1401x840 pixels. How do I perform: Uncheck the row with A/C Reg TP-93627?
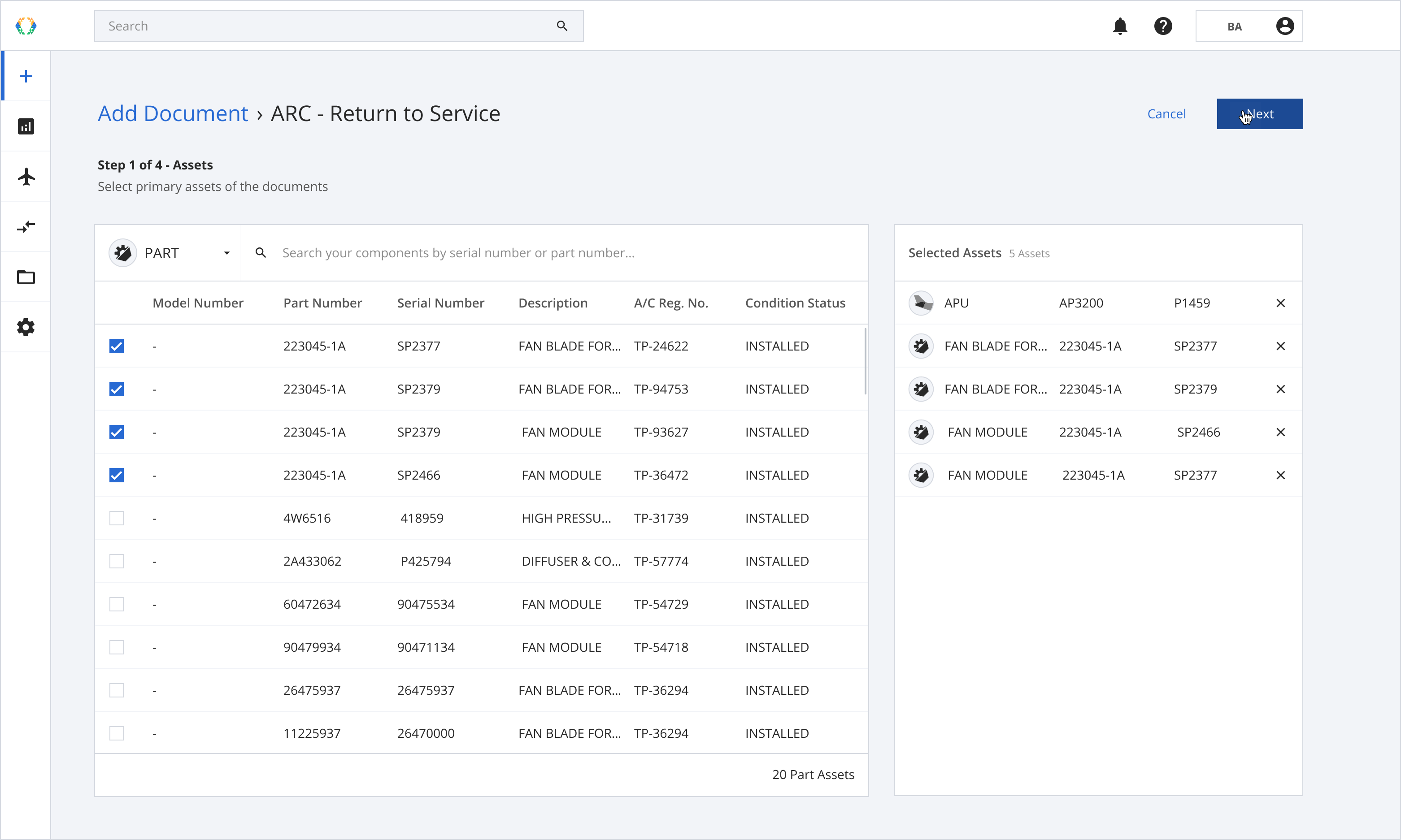117,433
